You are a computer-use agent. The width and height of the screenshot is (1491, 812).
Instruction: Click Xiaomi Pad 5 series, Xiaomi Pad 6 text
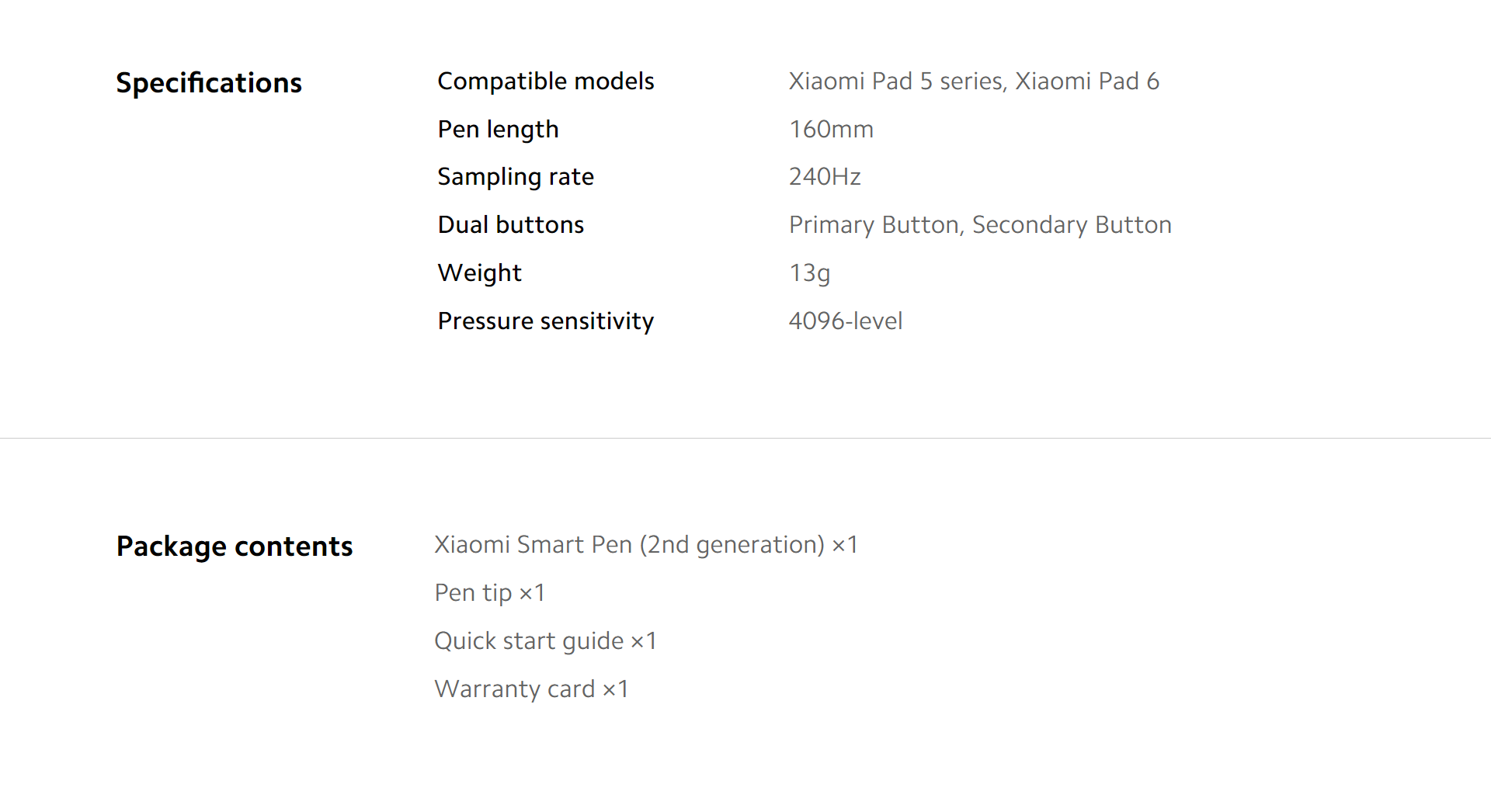point(974,82)
